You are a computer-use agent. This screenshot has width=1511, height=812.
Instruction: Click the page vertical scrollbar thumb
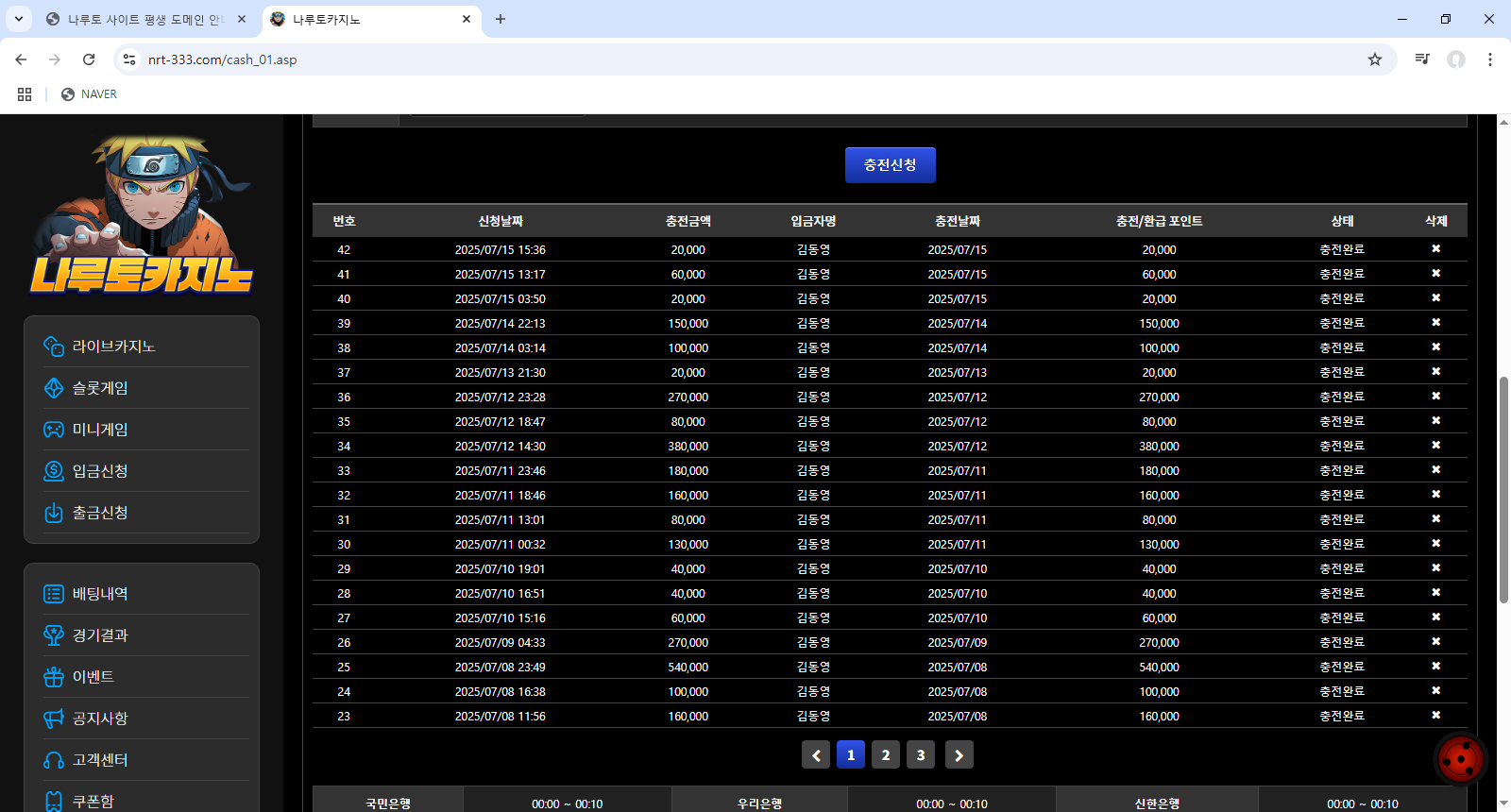1503,489
